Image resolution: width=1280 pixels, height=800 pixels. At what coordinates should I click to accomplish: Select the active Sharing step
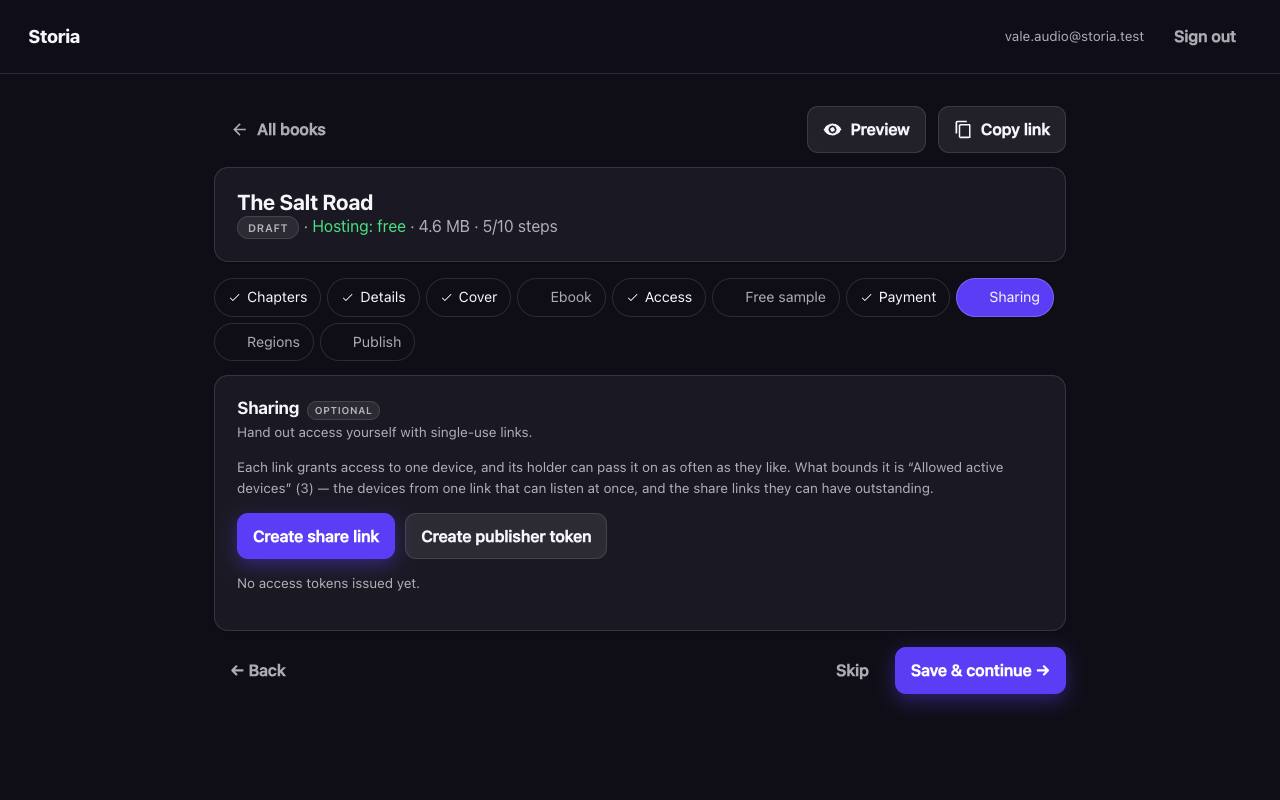point(1005,297)
